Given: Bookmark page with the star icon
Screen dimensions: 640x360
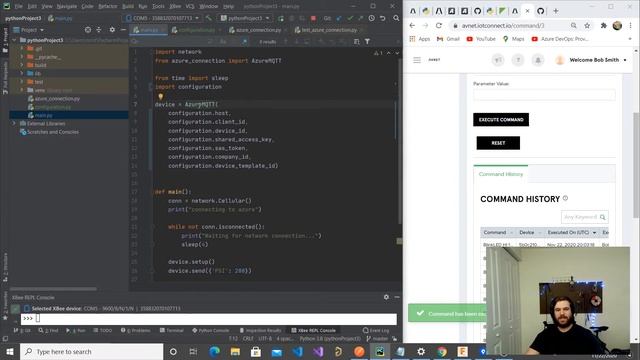Looking at the screenshot, I should click(587, 25).
